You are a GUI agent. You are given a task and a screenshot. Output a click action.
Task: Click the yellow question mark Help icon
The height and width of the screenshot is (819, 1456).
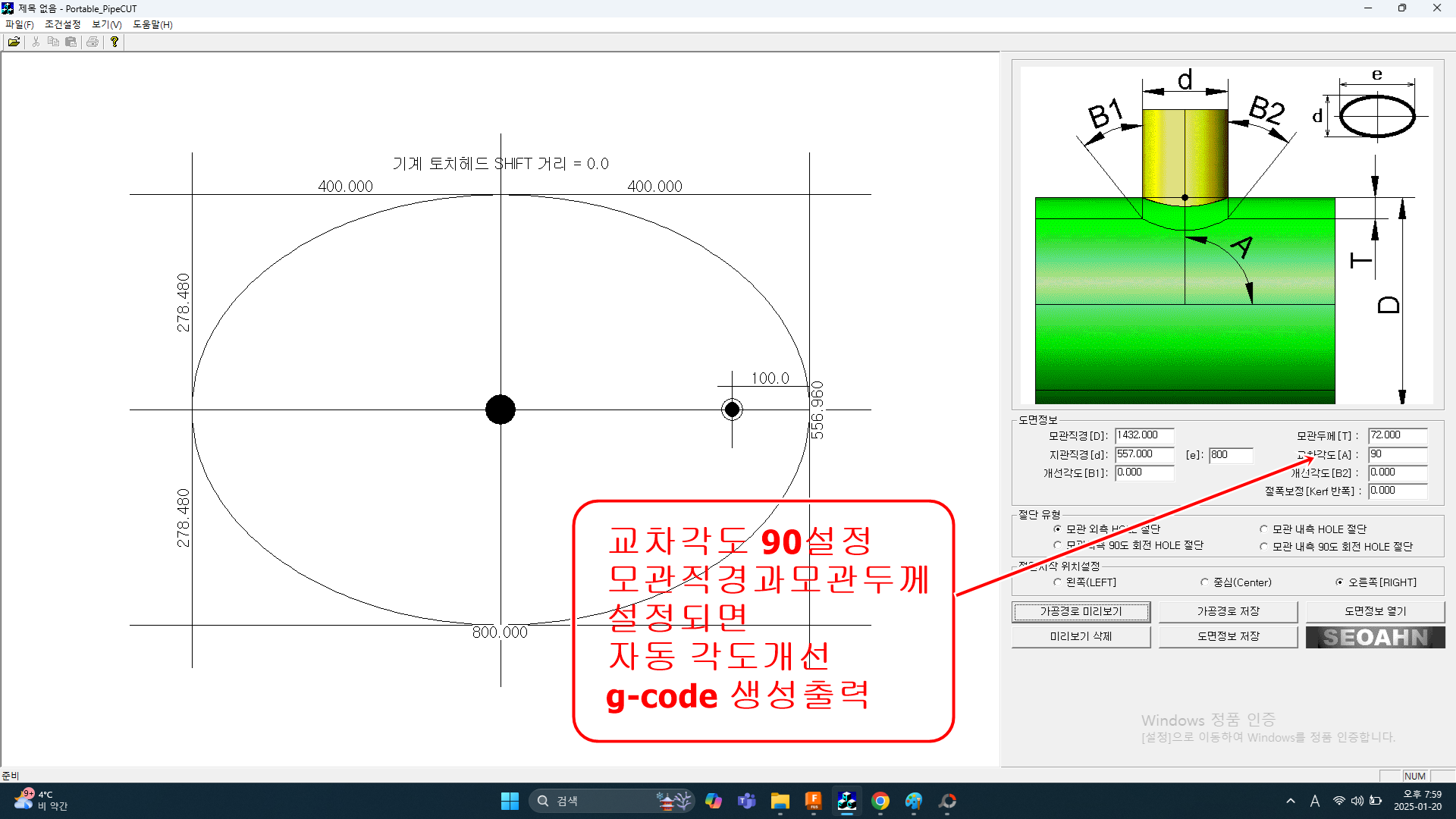click(x=115, y=42)
